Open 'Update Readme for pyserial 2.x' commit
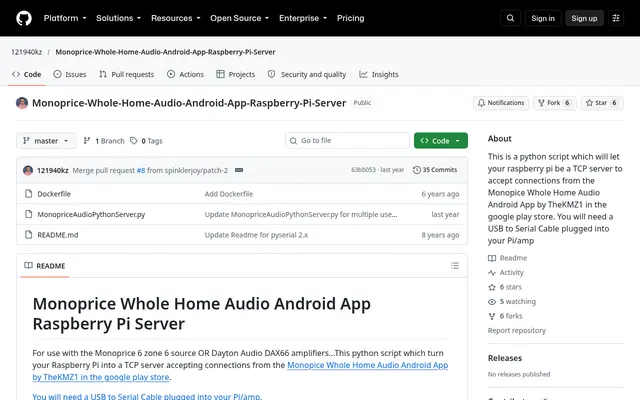The image size is (640, 400). pyautogui.click(x=256, y=235)
